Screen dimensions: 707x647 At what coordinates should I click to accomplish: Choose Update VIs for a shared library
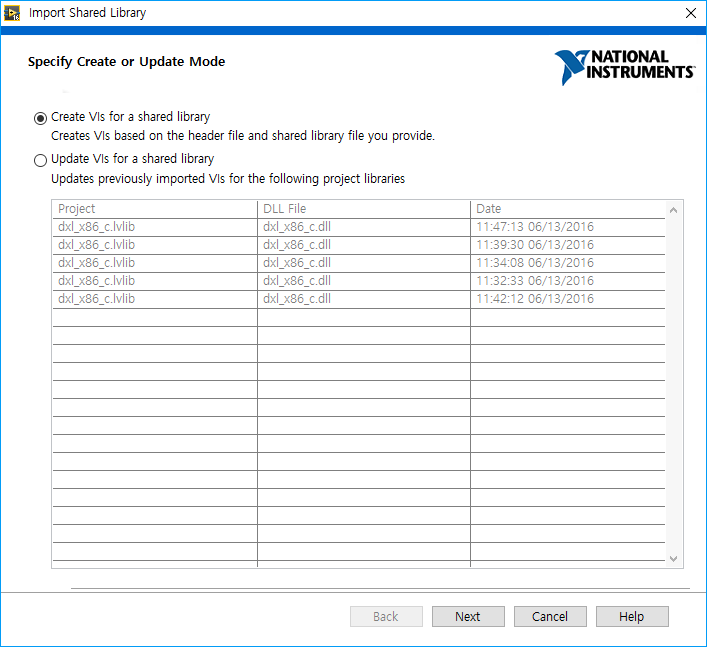[x=41, y=160]
